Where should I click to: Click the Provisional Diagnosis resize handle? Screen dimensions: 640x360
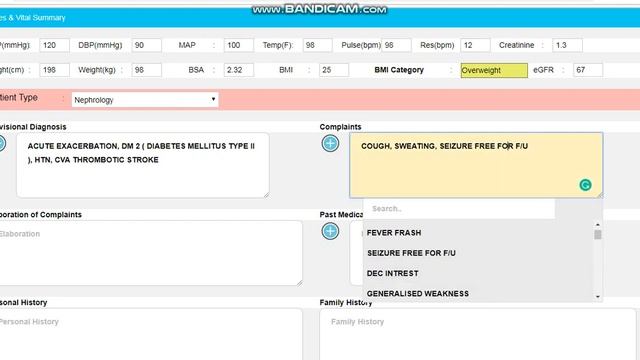tap(266, 195)
